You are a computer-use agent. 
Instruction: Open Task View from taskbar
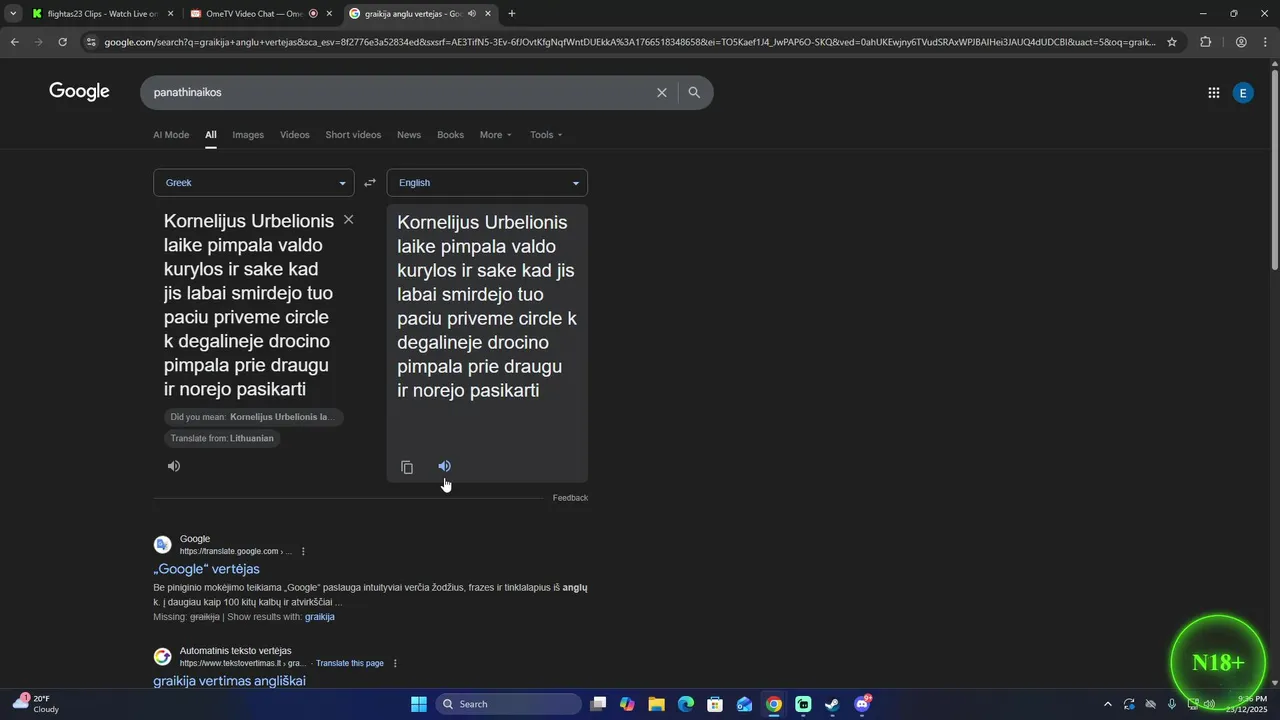click(598, 704)
